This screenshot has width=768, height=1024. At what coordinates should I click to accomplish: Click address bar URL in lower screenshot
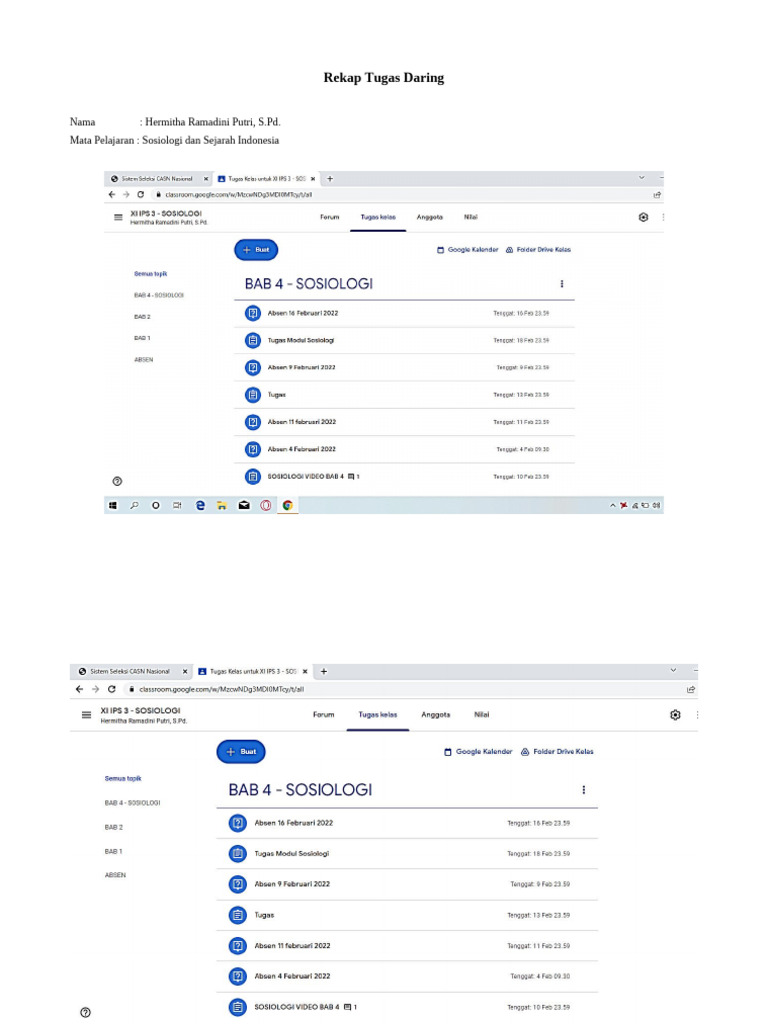pos(221,689)
